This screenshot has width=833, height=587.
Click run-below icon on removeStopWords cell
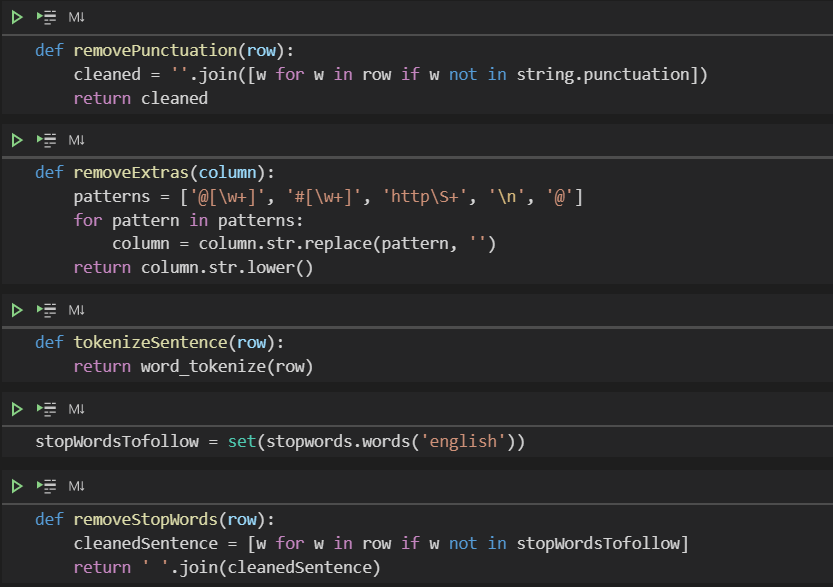pyautogui.click(x=46, y=486)
